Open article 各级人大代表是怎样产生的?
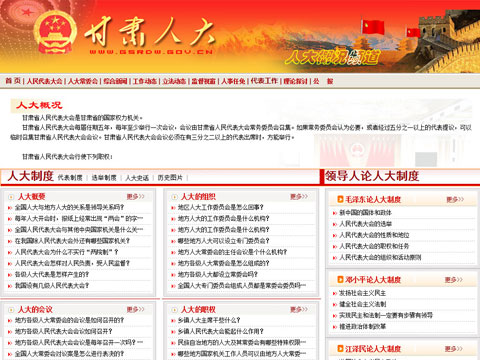This screenshot has width=480, height=360. coord(52,275)
